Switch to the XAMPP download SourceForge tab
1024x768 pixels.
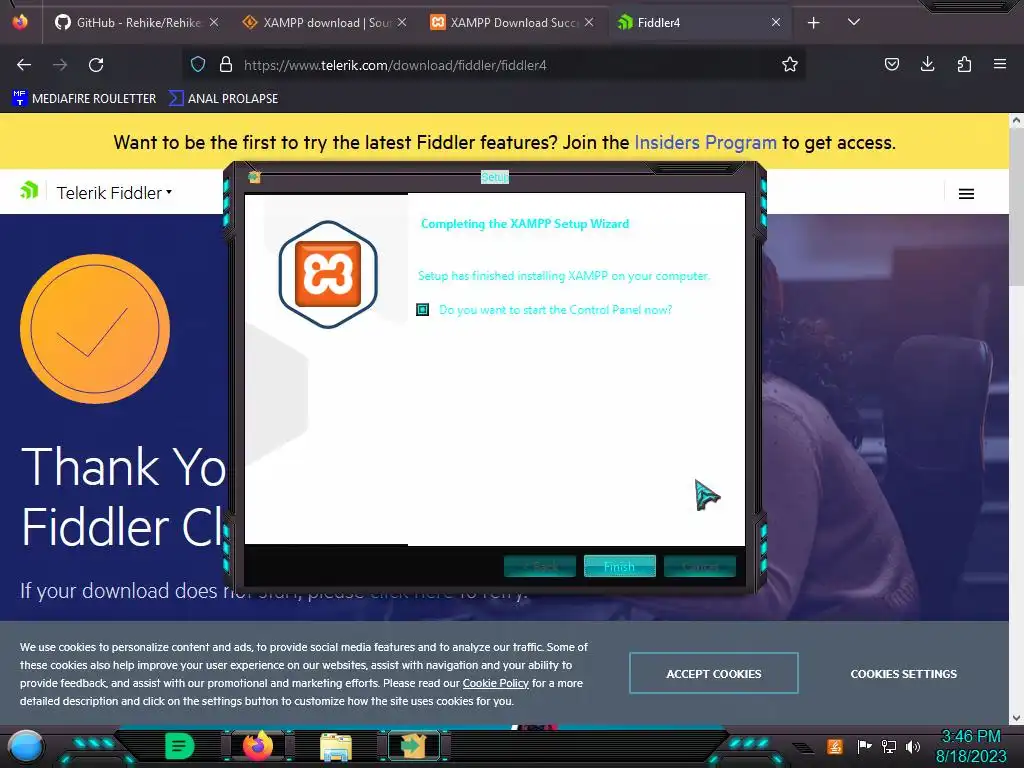pyautogui.click(x=315, y=23)
